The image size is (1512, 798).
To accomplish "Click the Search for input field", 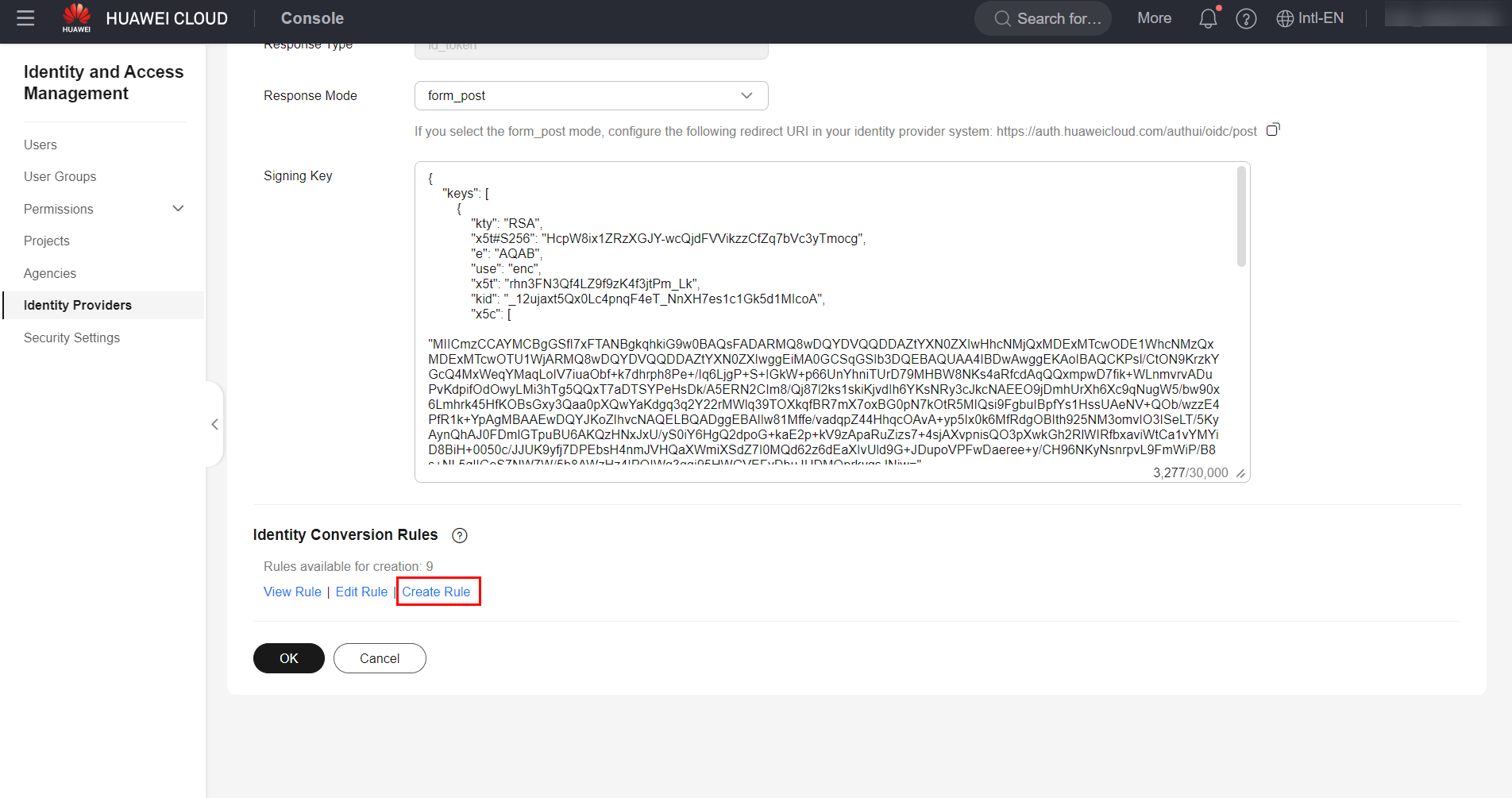I will pyautogui.click(x=1048, y=18).
